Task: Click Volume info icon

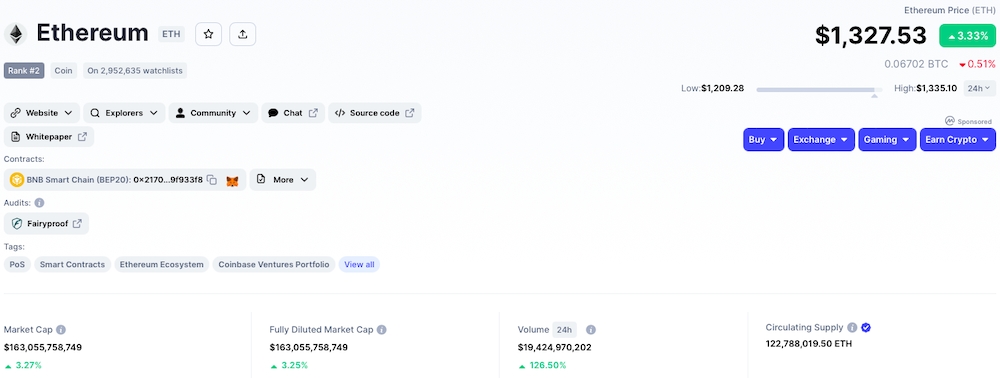Action: pyautogui.click(x=591, y=330)
